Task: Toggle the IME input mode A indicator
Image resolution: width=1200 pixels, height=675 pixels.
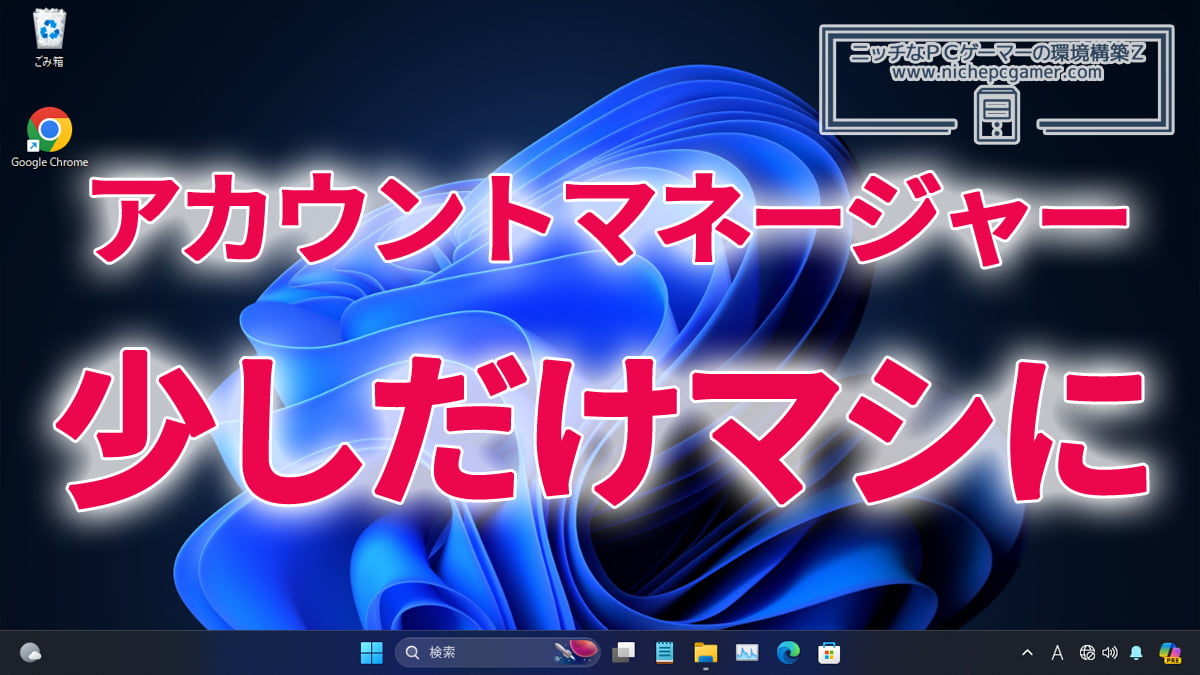Action: coord(1057,653)
